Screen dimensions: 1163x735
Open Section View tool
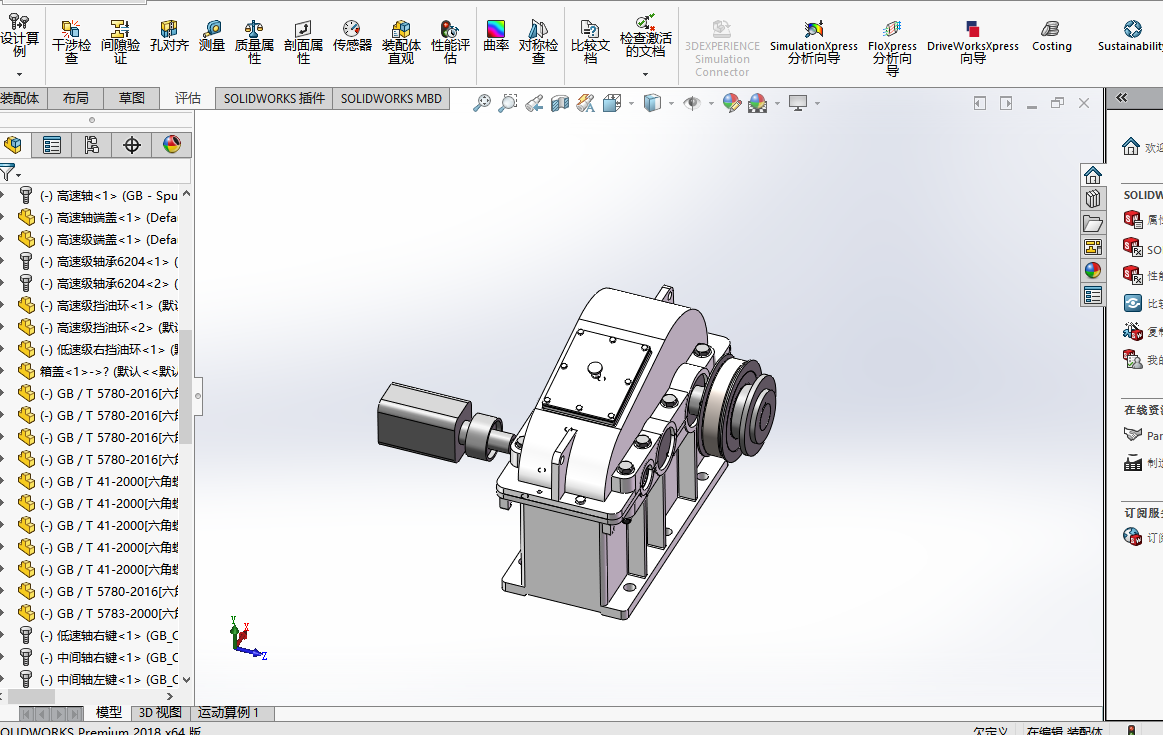tap(560, 103)
